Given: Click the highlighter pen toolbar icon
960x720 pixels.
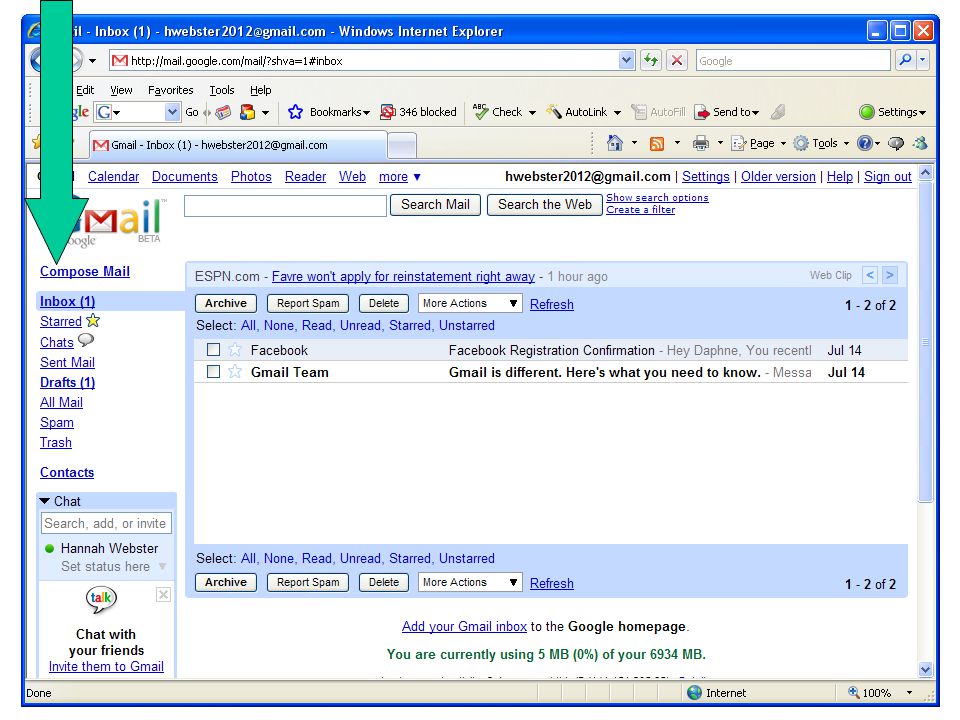Looking at the screenshot, I should pyautogui.click(x=778, y=112).
